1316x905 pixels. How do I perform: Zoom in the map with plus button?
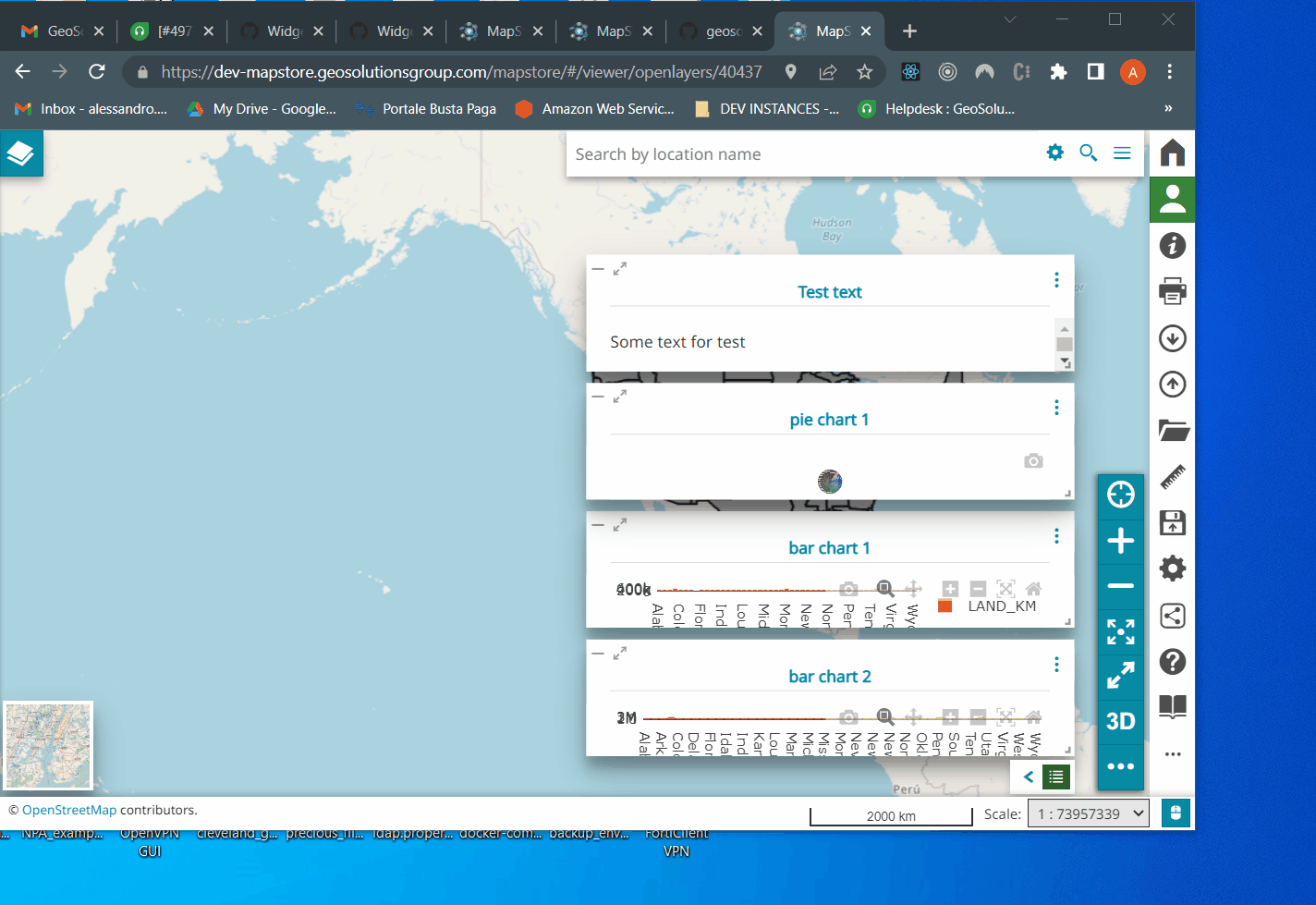point(1121,541)
